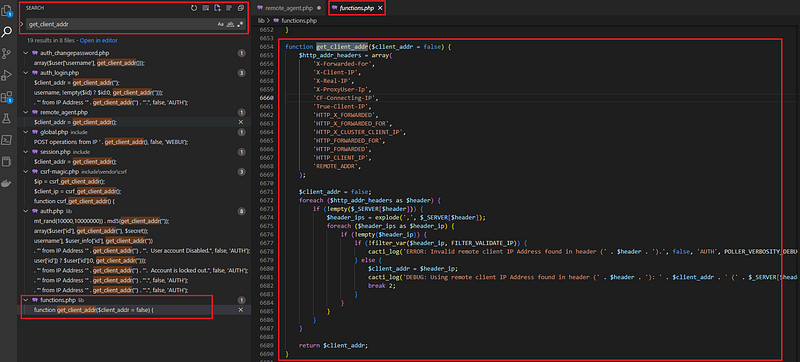Collapse auth_changepassword.php results
800x362 pixels.
(26, 53)
